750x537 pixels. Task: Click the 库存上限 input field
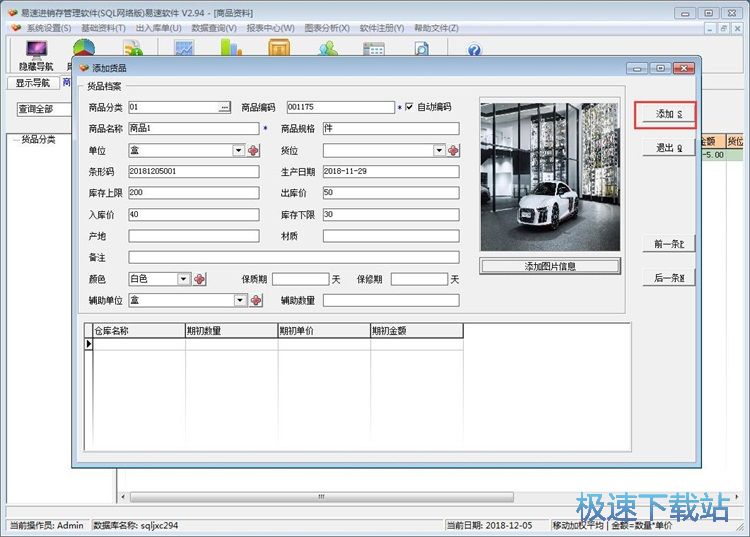(x=194, y=193)
